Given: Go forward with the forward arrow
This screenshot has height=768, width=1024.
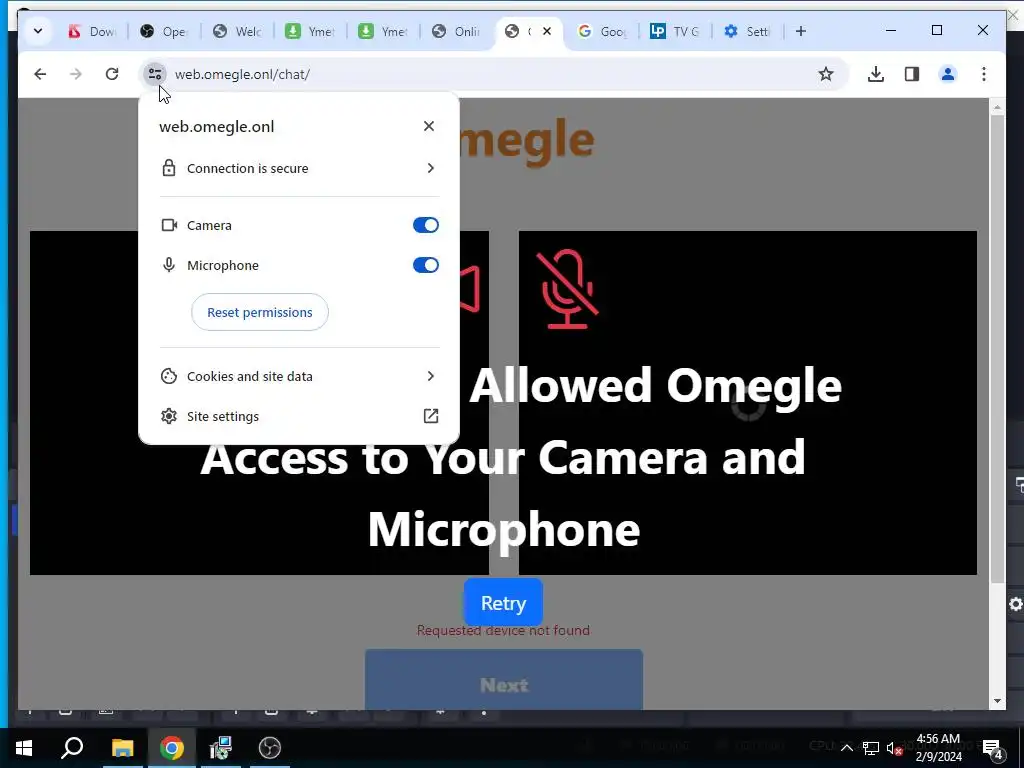Looking at the screenshot, I should (x=76, y=74).
